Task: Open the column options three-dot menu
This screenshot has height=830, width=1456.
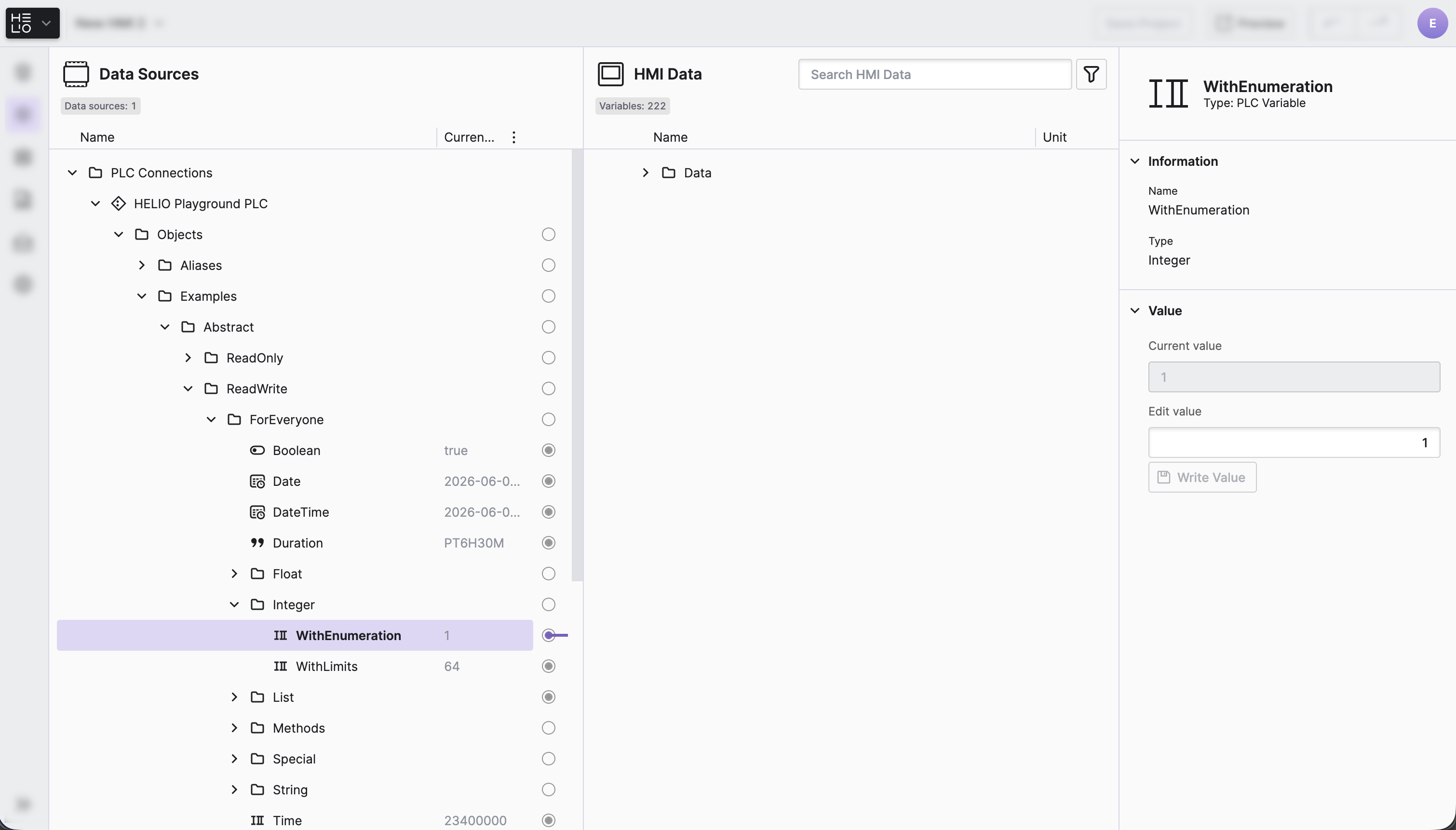Action: pos(513,137)
